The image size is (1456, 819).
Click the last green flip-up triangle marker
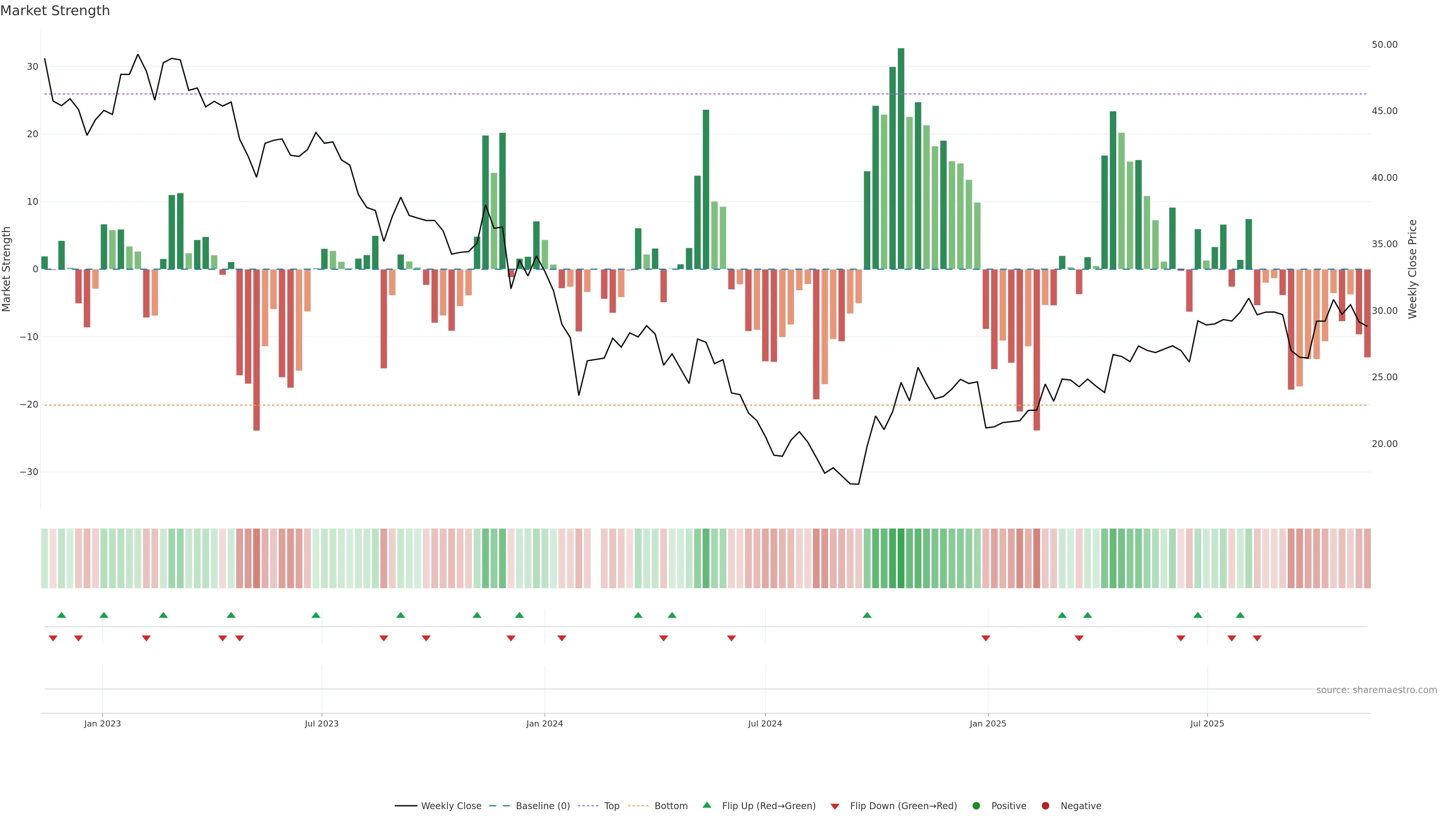tap(1240, 615)
